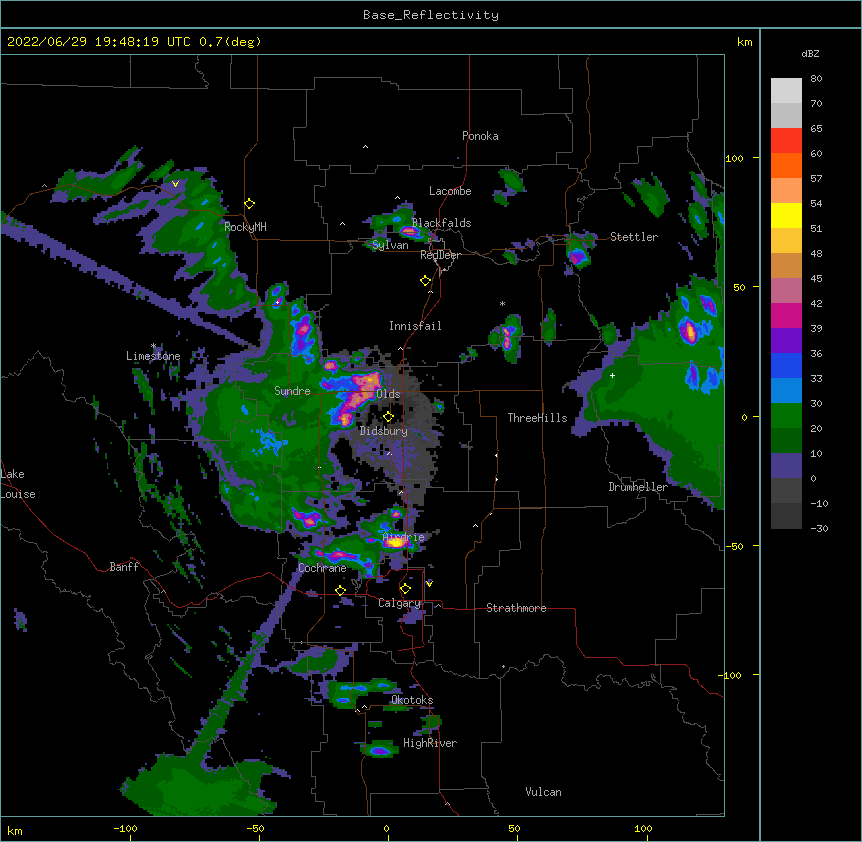The width and height of the screenshot is (862, 842).
Task: Select the magenta 39-42 dBZ legend swatch
Action: click(786, 315)
